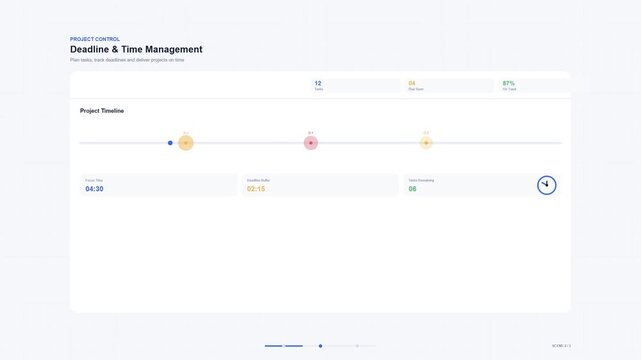Viewport: 641px width, 360px height.
Task: Open the 04 Due Soon stat card
Action: tap(449, 86)
